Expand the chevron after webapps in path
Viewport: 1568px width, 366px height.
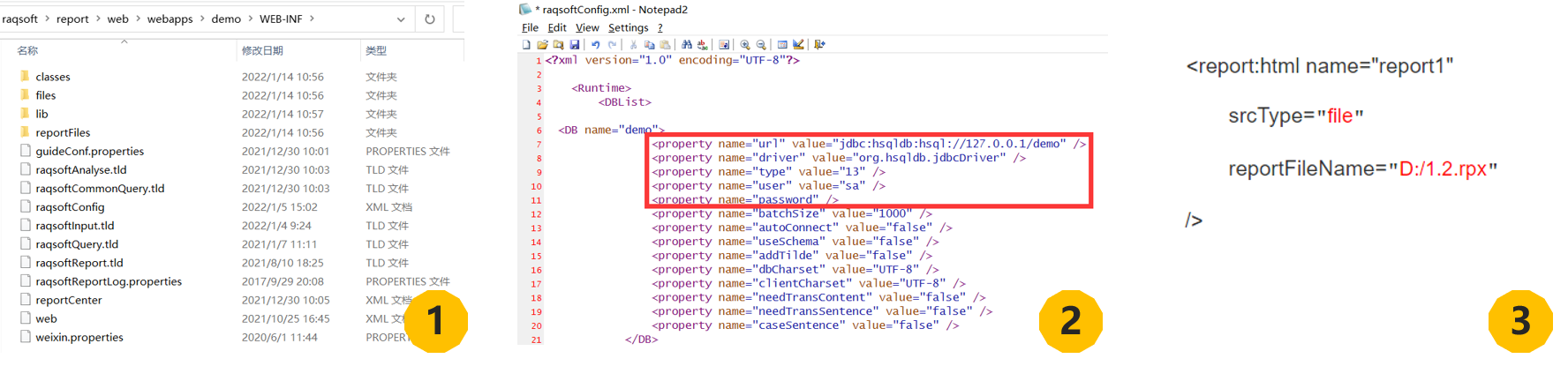pos(202,19)
